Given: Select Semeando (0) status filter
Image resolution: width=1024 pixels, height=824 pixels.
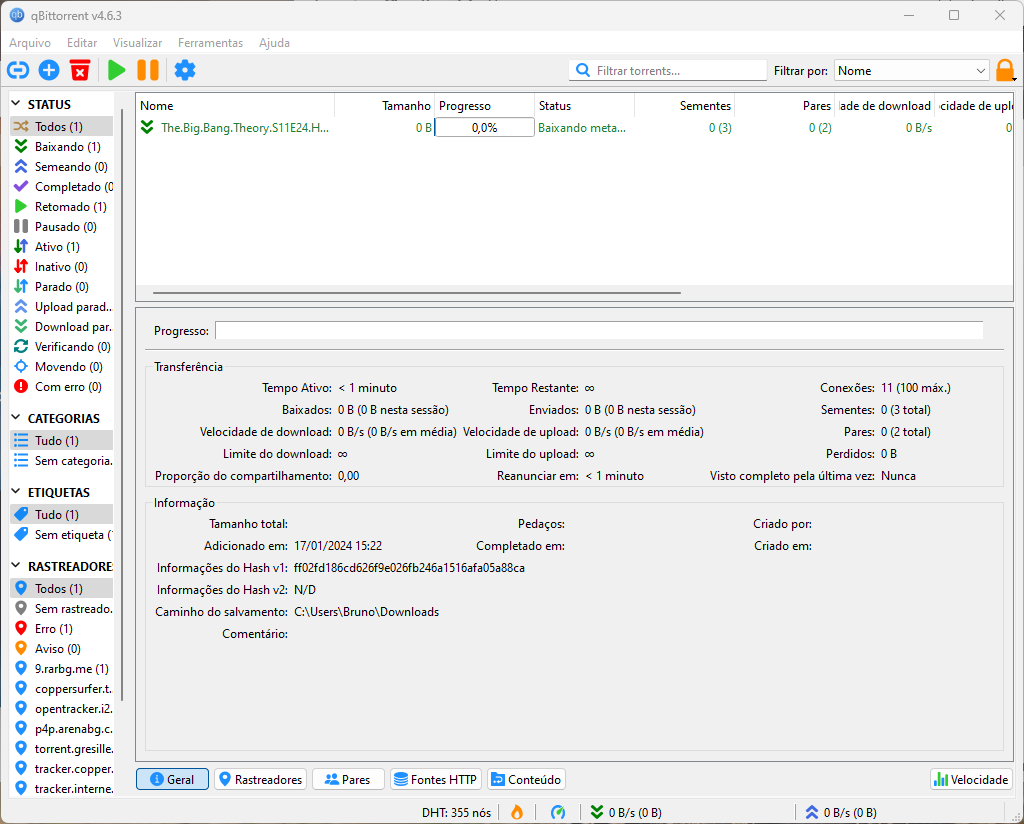Looking at the screenshot, I should 62,166.
